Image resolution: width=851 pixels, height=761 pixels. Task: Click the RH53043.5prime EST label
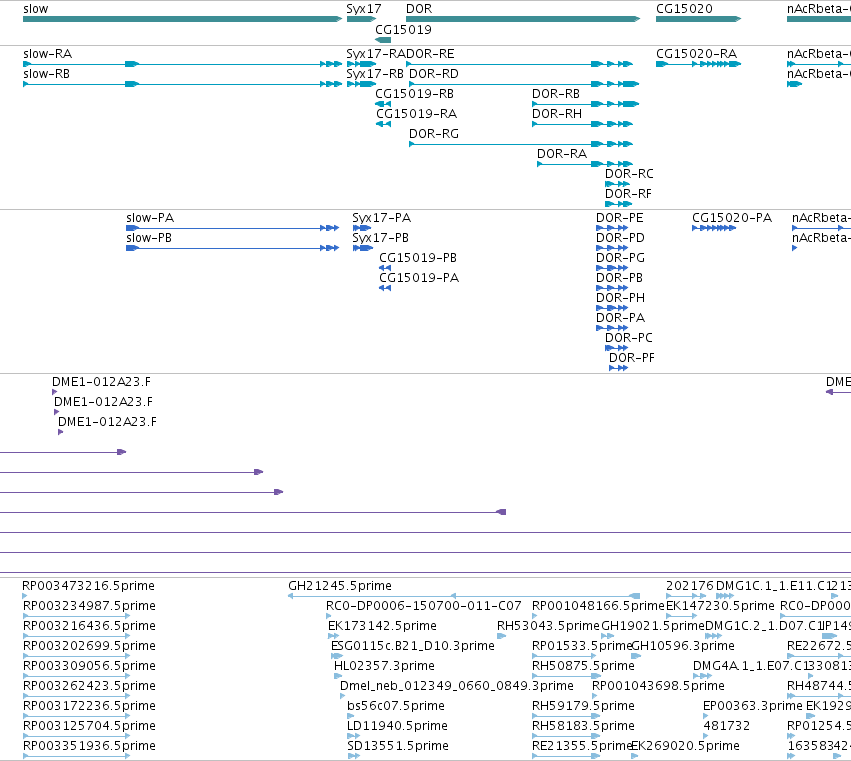[x=548, y=626]
